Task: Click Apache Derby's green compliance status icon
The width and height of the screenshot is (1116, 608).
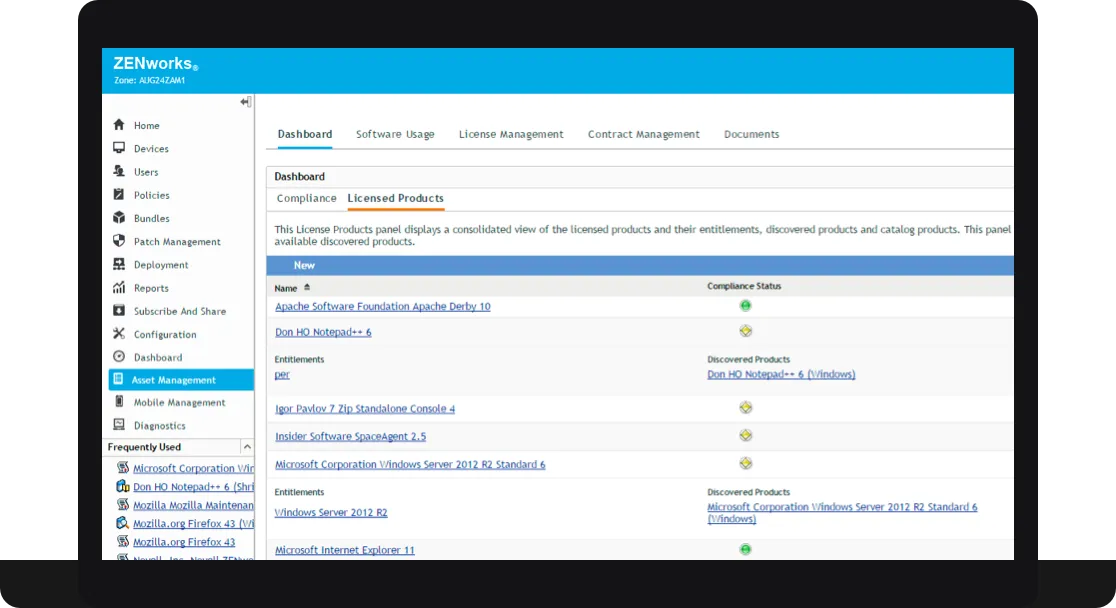Action: 745,305
